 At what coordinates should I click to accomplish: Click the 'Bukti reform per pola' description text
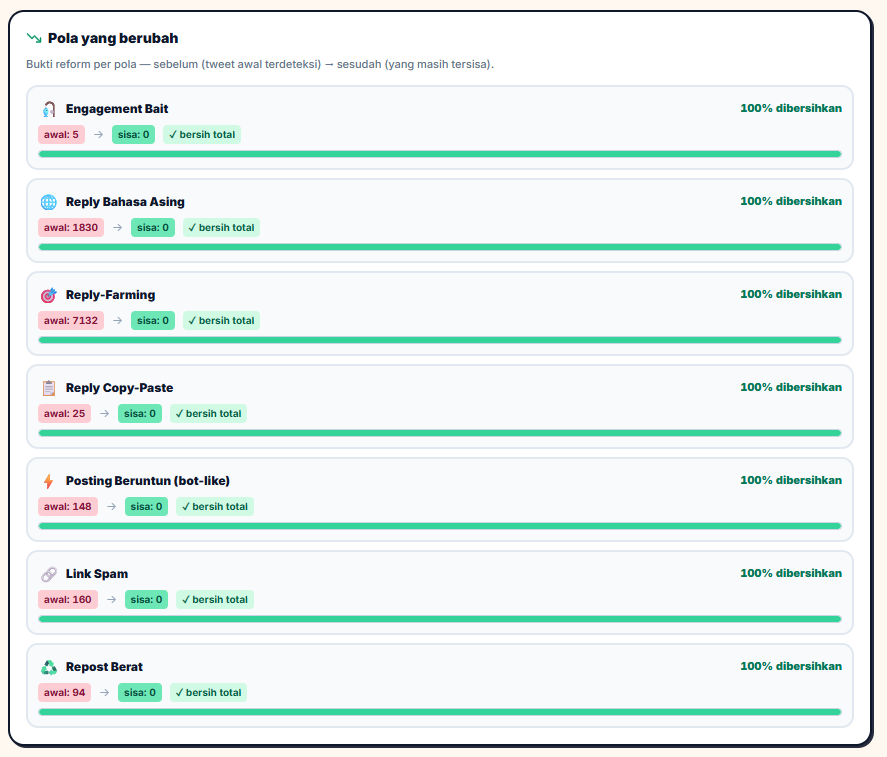coord(260,64)
